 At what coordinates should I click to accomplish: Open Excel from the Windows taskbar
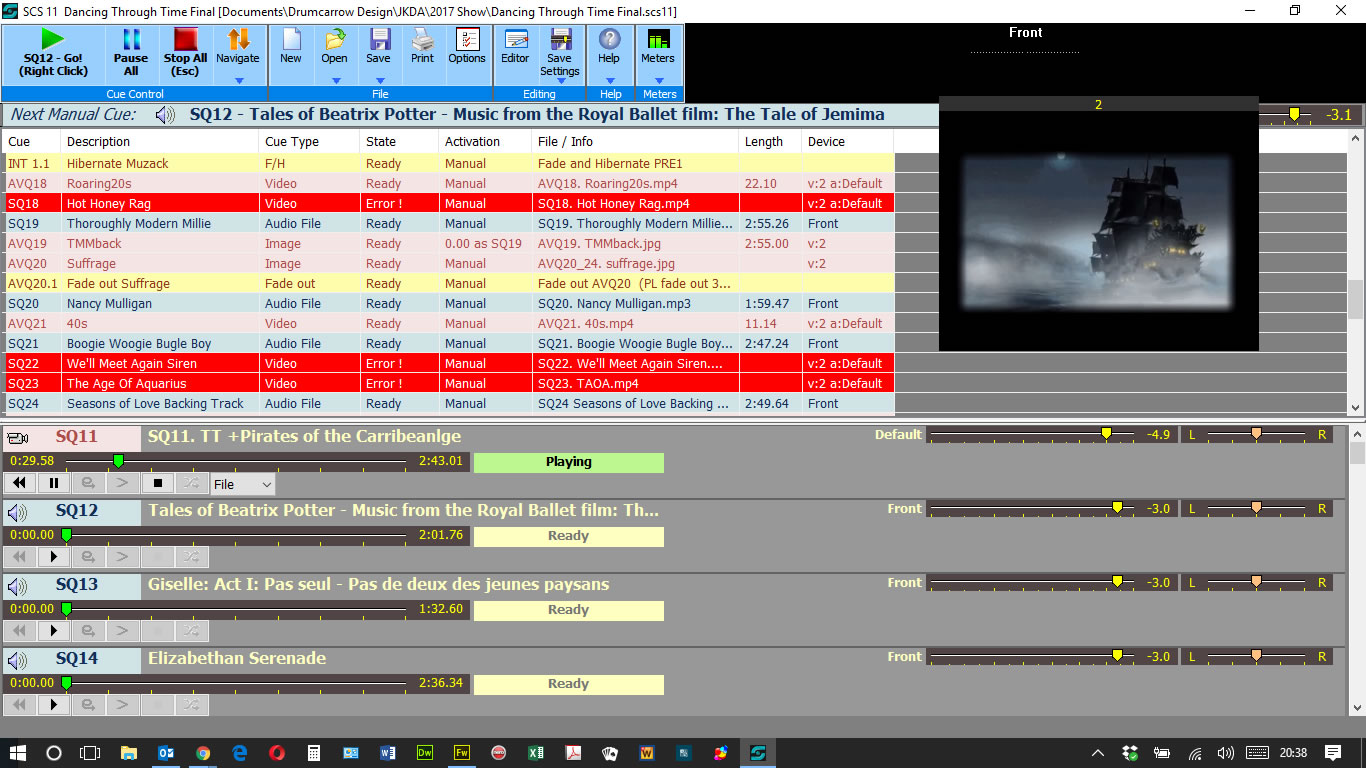coord(535,753)
